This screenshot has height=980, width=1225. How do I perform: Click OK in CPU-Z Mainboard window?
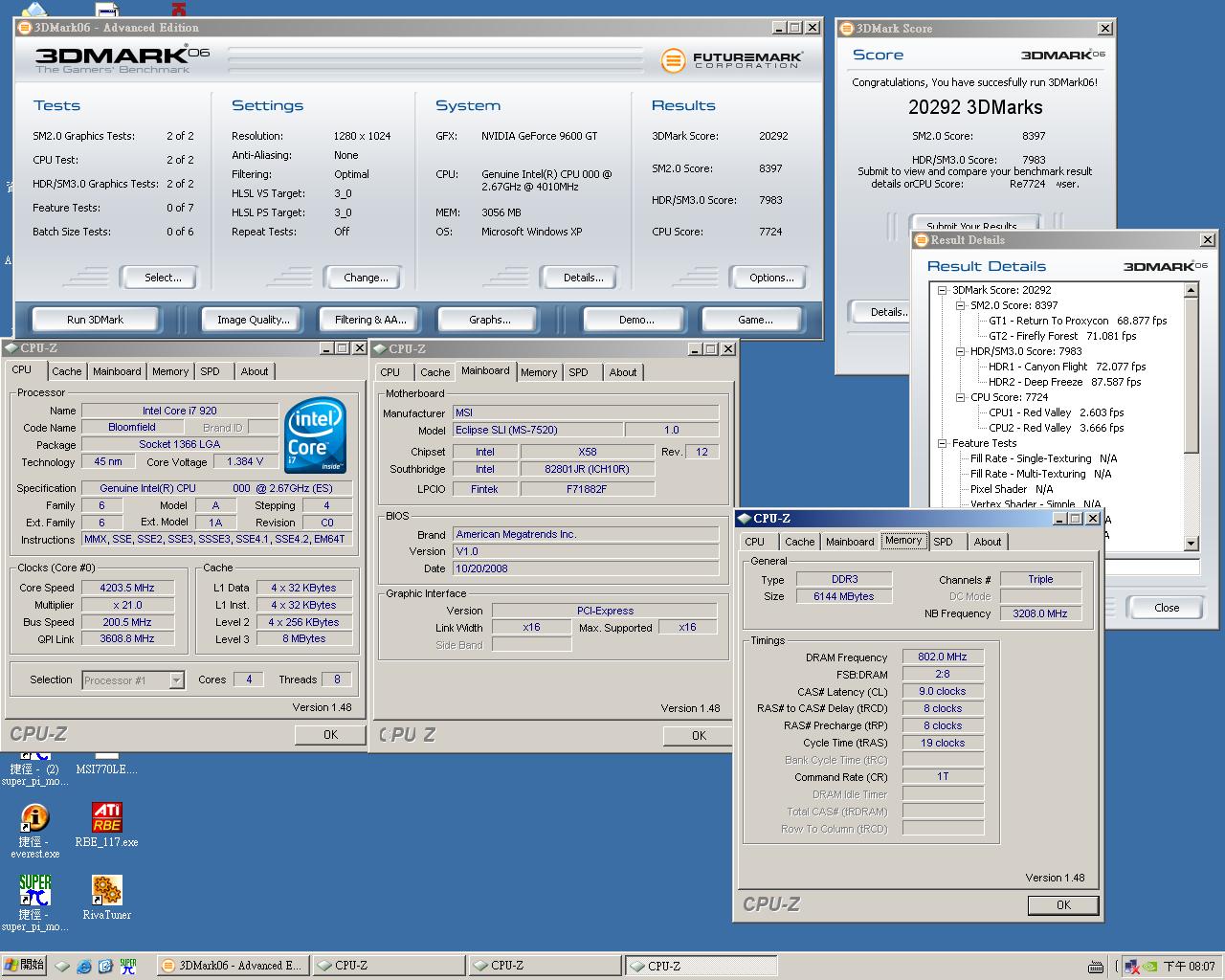699,735
